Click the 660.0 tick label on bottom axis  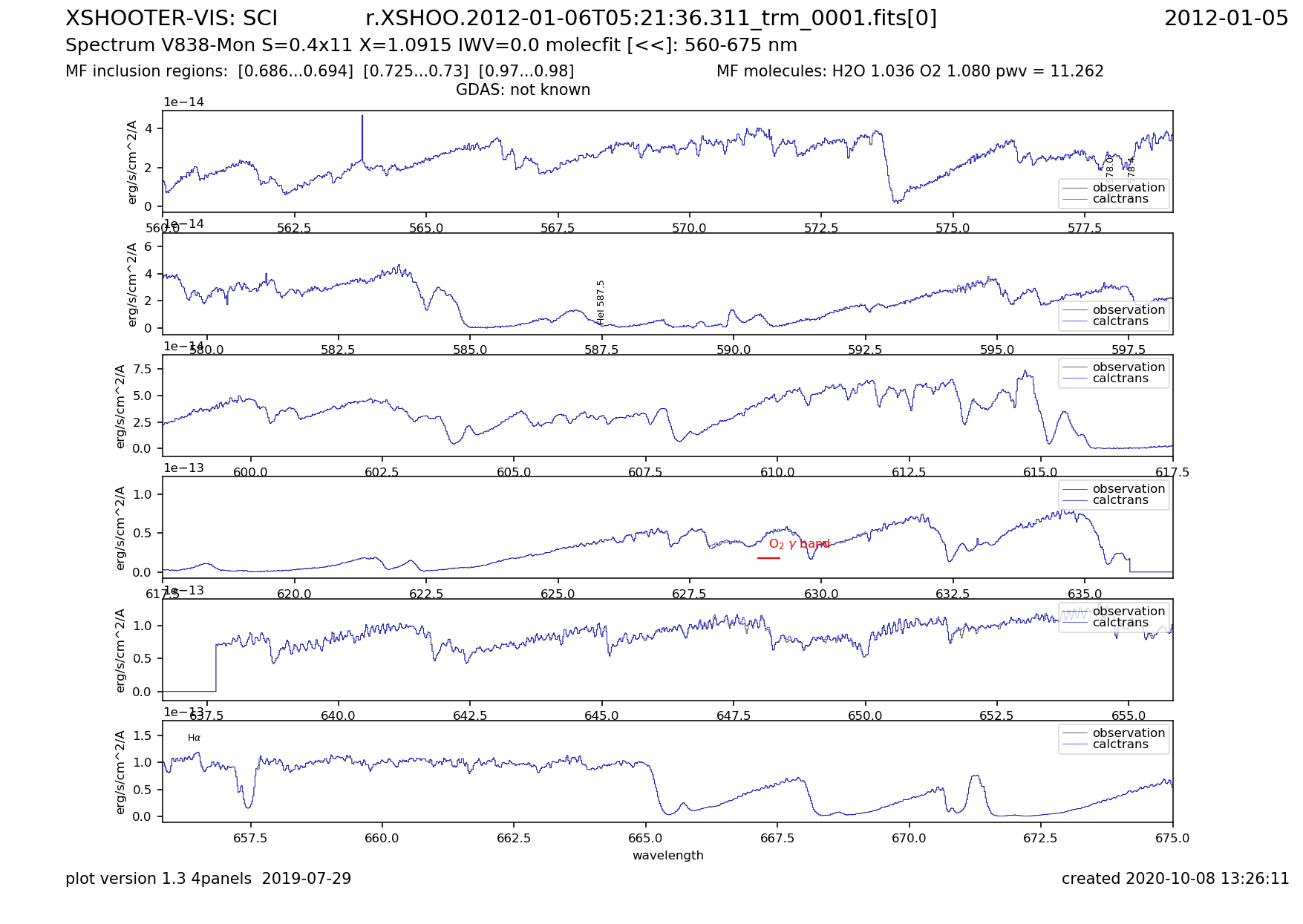[x=382, y=838]
